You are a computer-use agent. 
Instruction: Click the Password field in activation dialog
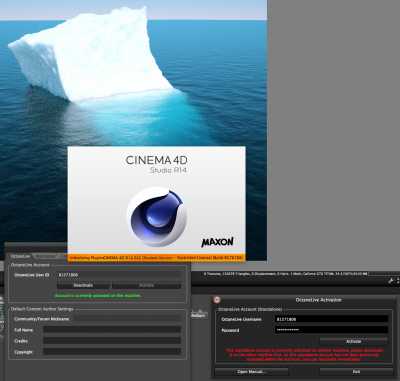(x=332, y=330)
